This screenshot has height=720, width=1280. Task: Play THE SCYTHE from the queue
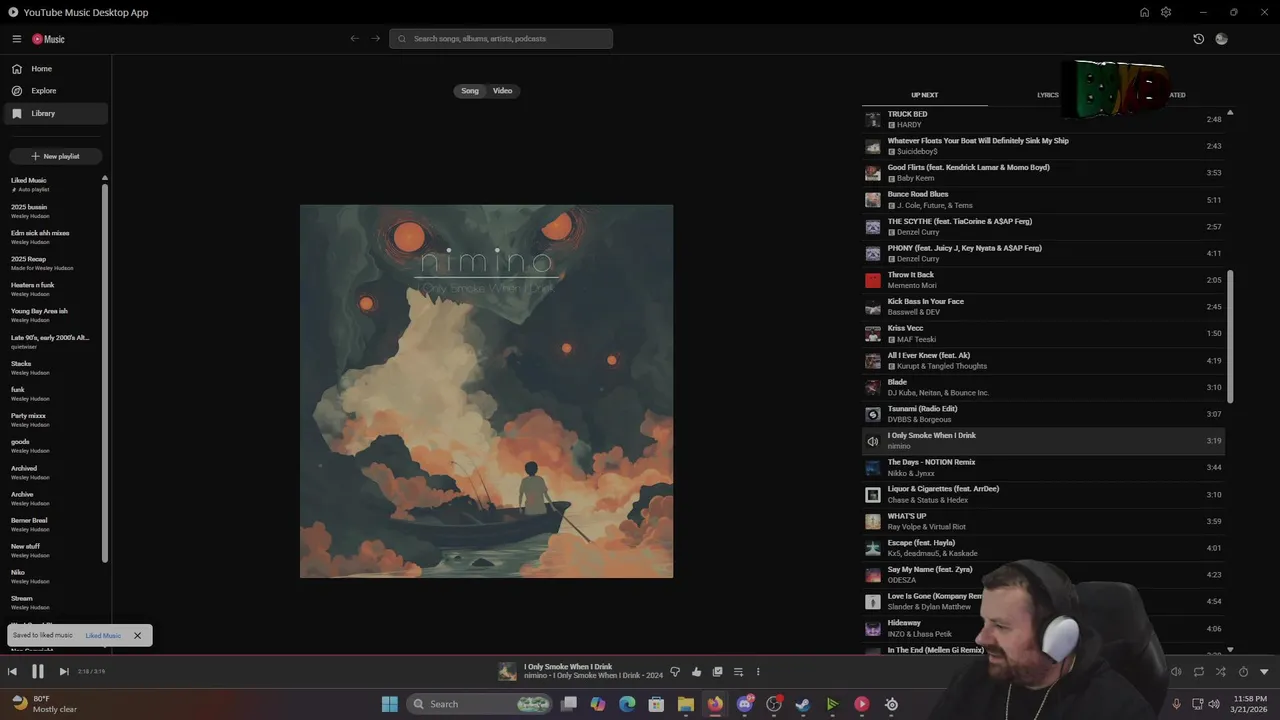pos(1043,226)
